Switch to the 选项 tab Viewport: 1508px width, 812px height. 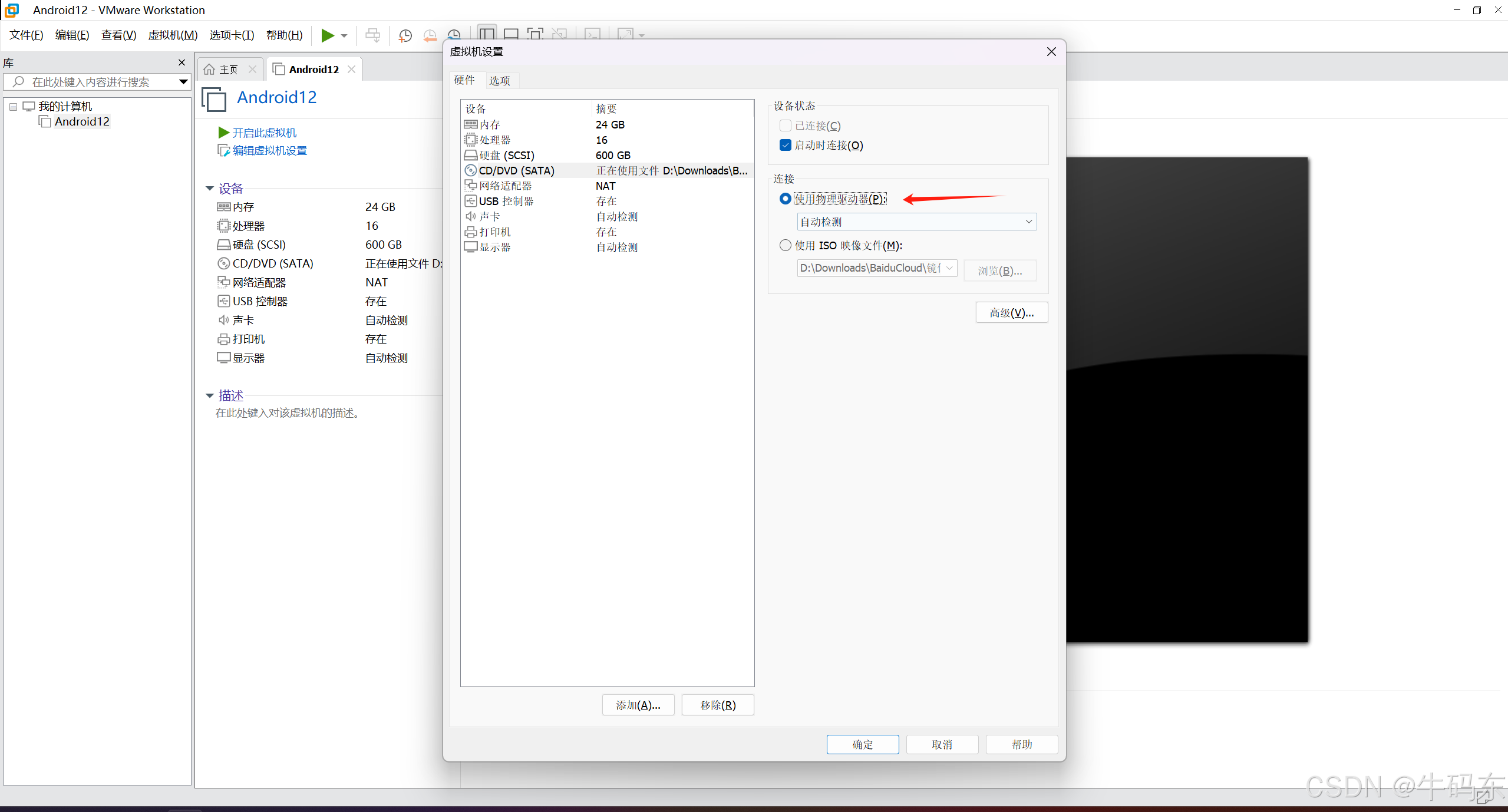click(500, 81)
